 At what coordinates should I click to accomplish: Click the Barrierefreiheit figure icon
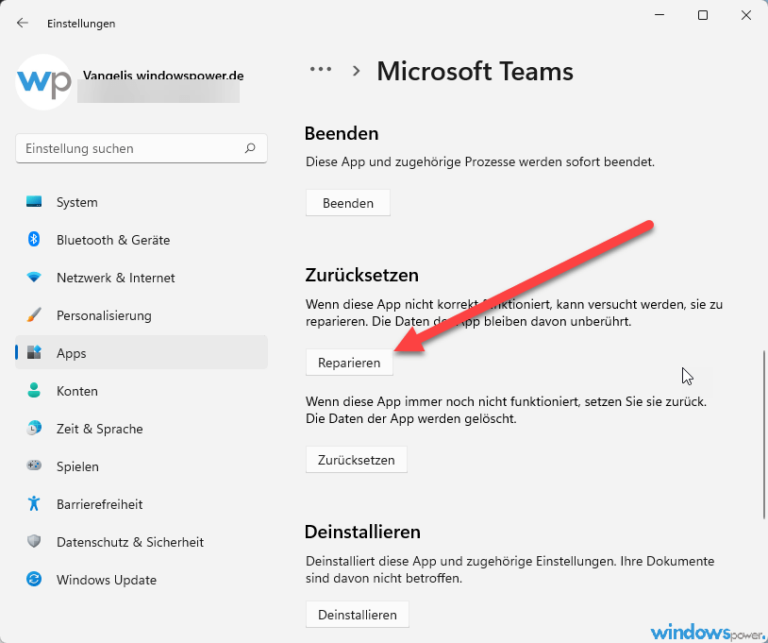(34, 503)
